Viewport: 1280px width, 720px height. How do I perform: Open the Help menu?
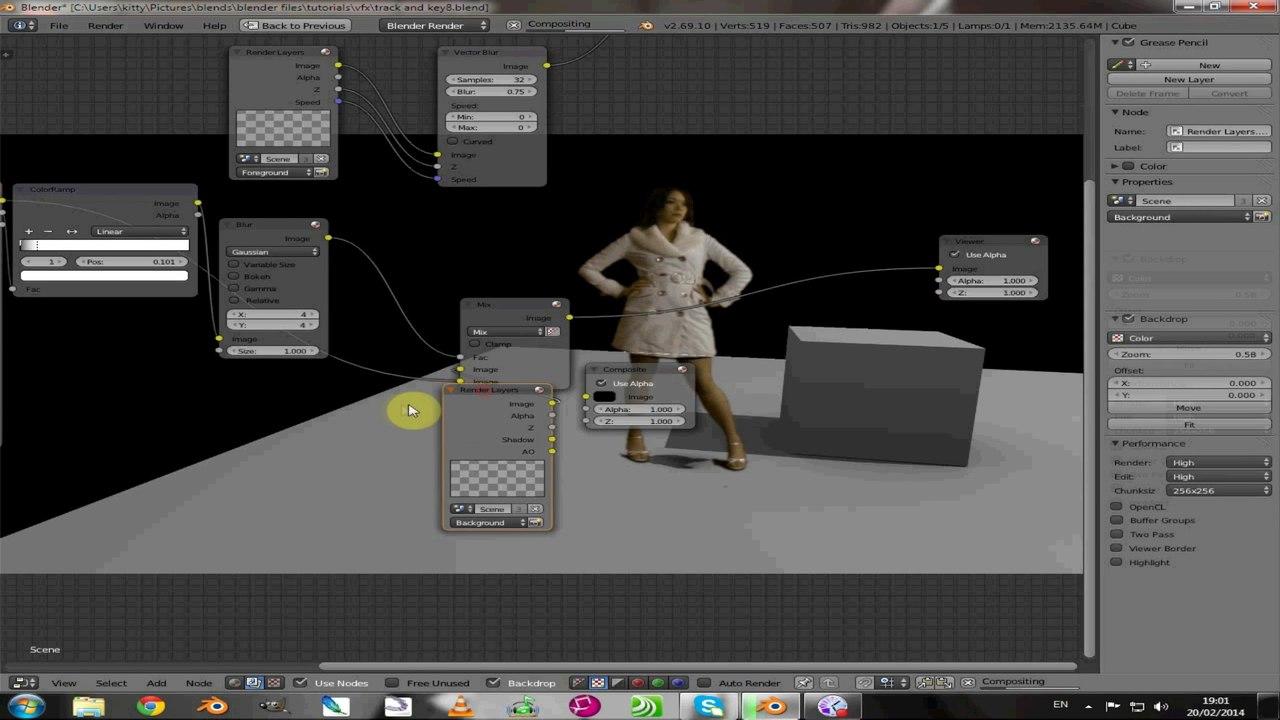tap(214, 25)
